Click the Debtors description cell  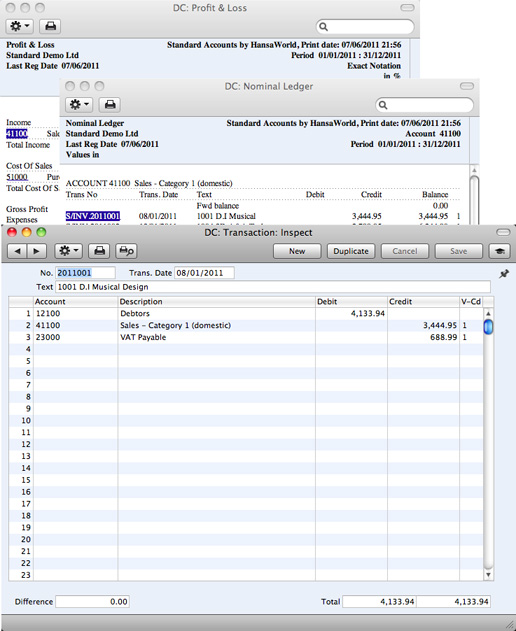click(x=217, y=313)
